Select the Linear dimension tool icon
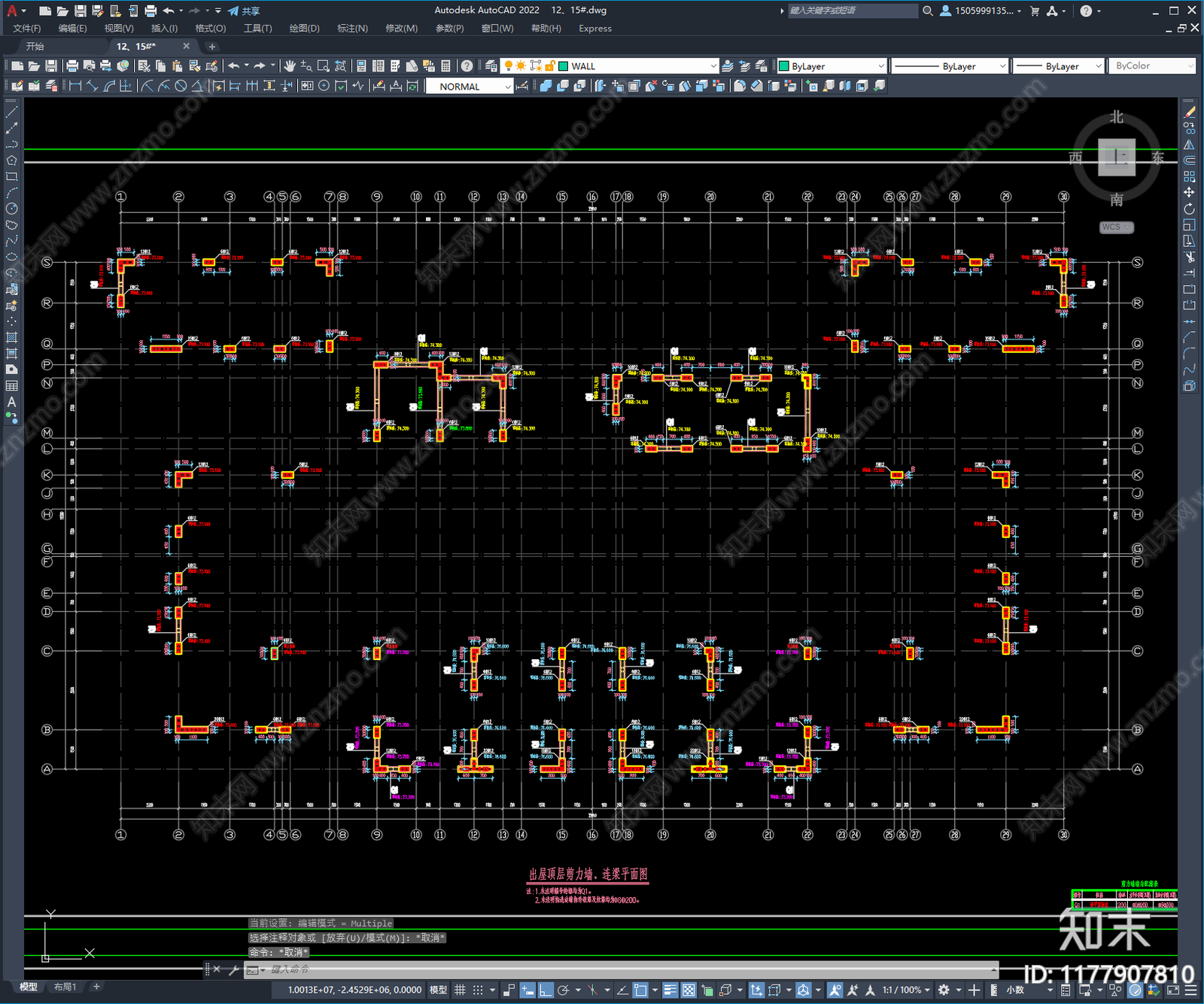This screenshot has width=1204, height=1004. (75, 87)
